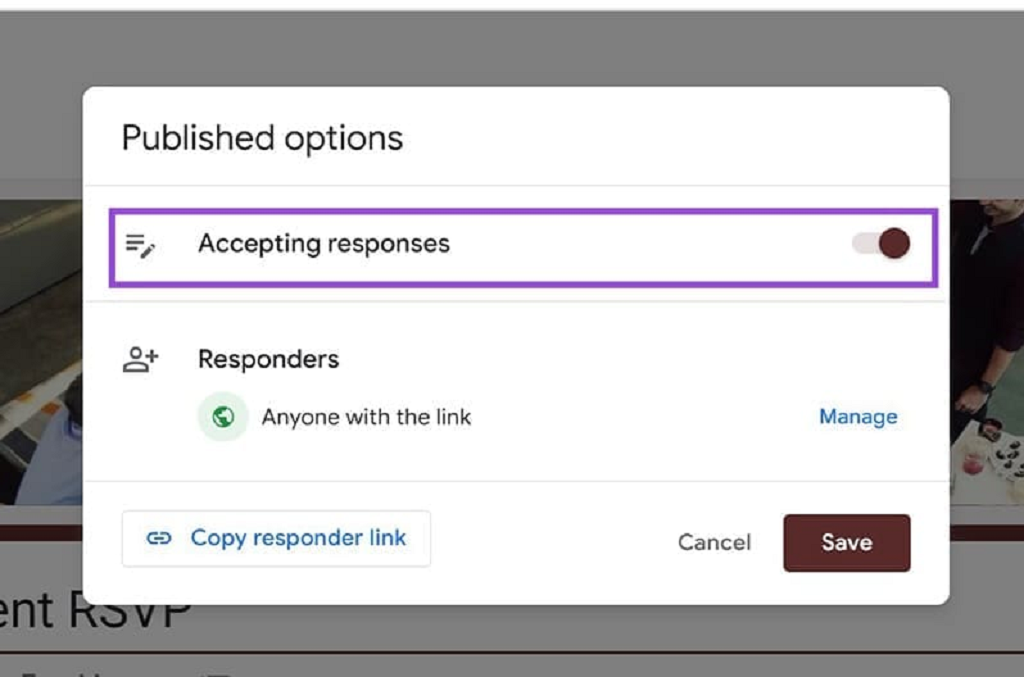Click the green globe icon
1024x677 pixels.
point(223,417)
